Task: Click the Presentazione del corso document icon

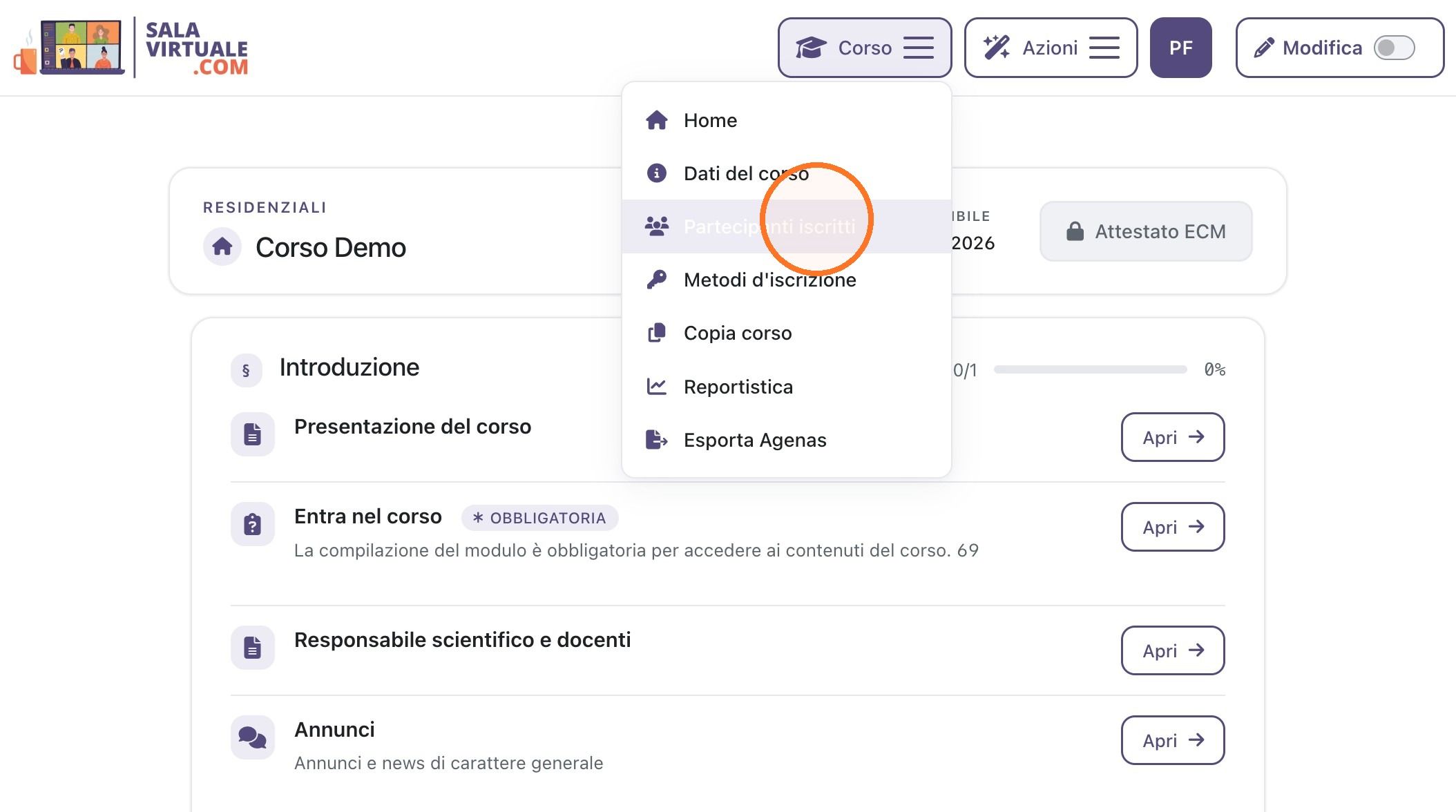Action: 252,434
